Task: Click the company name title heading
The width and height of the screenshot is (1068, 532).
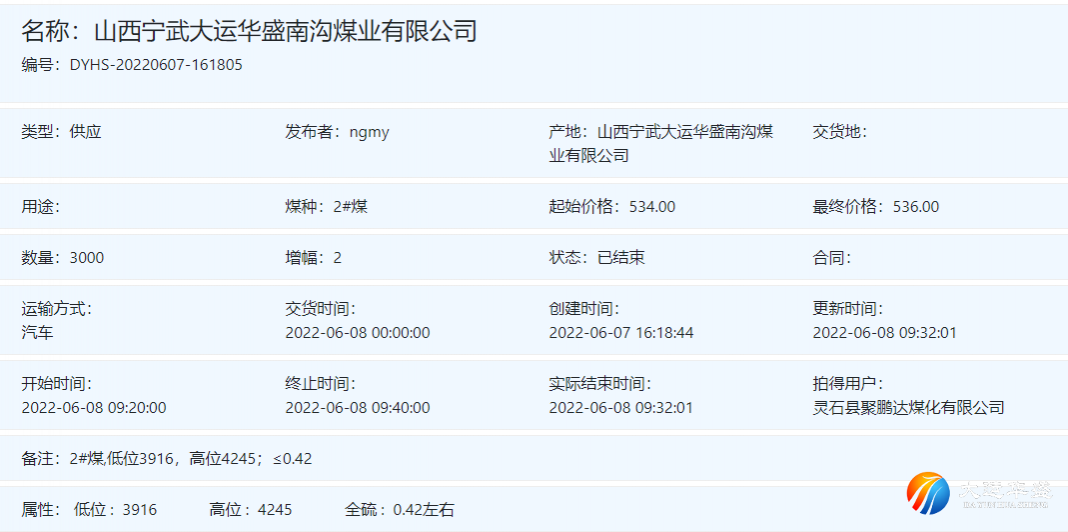Action: (x=249, y=31)
